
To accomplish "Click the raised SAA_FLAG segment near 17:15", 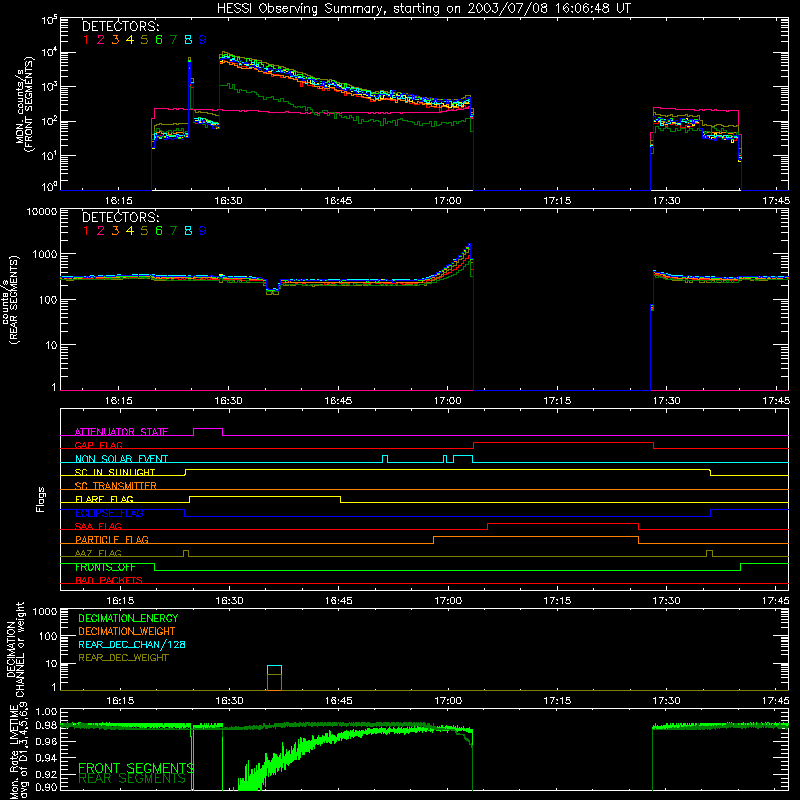I will [x=563, y=523].
